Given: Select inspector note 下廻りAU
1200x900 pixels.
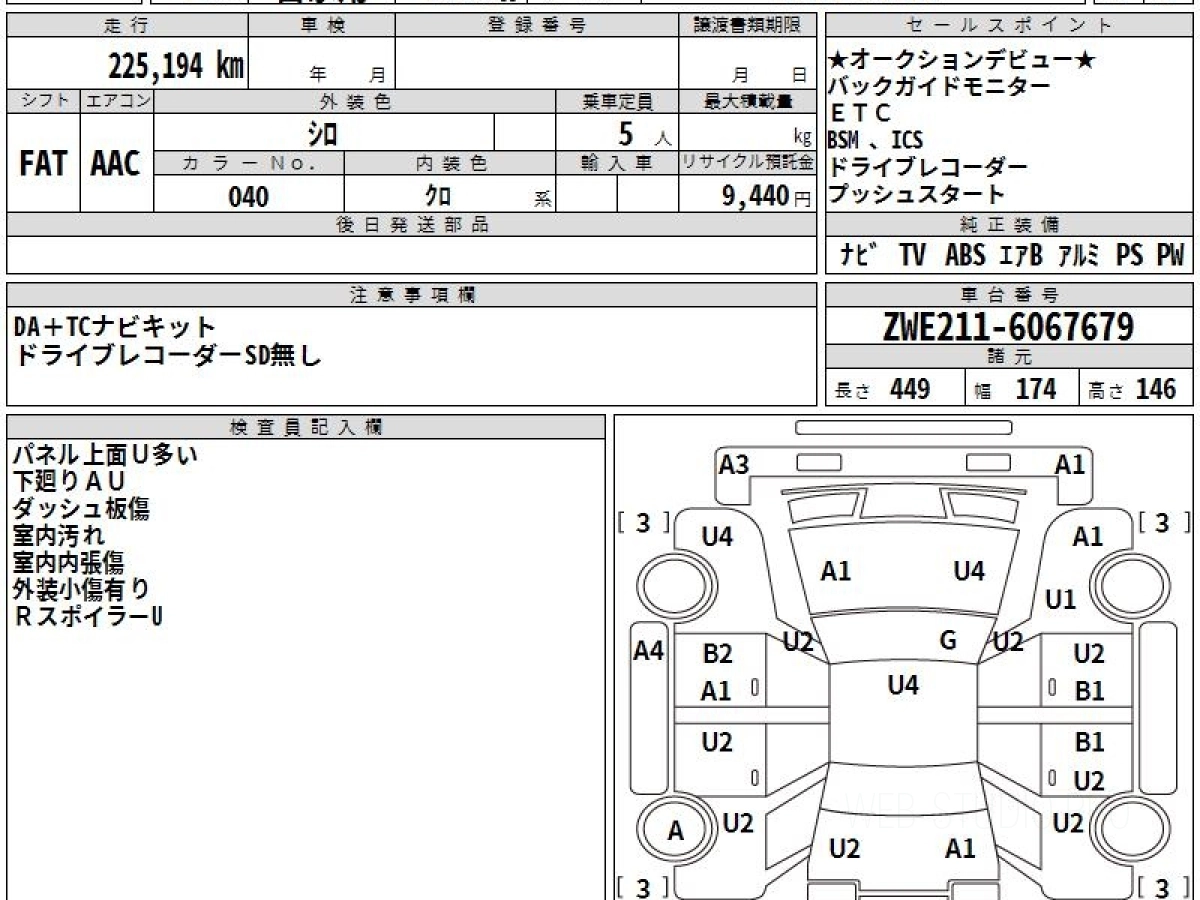Looking at the screenshot, I should (69, 482).
